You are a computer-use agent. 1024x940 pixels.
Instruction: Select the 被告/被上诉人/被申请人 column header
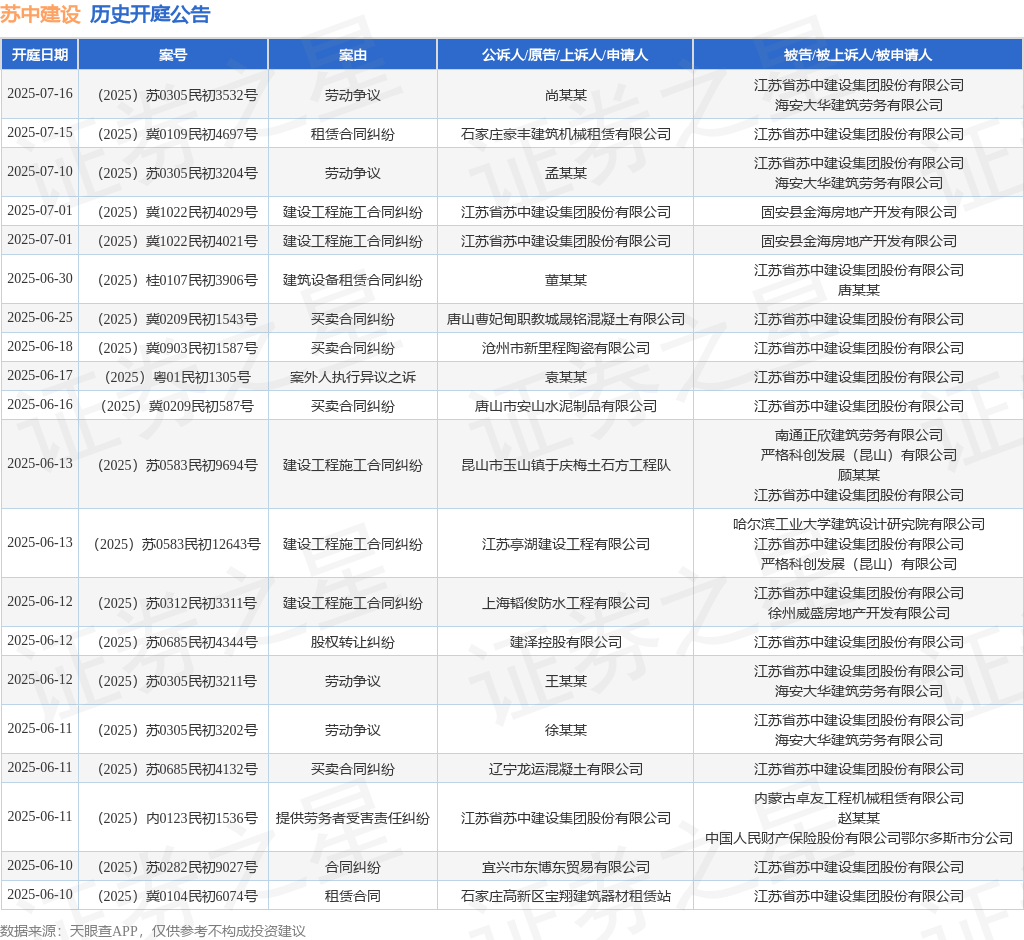[858, 55]
